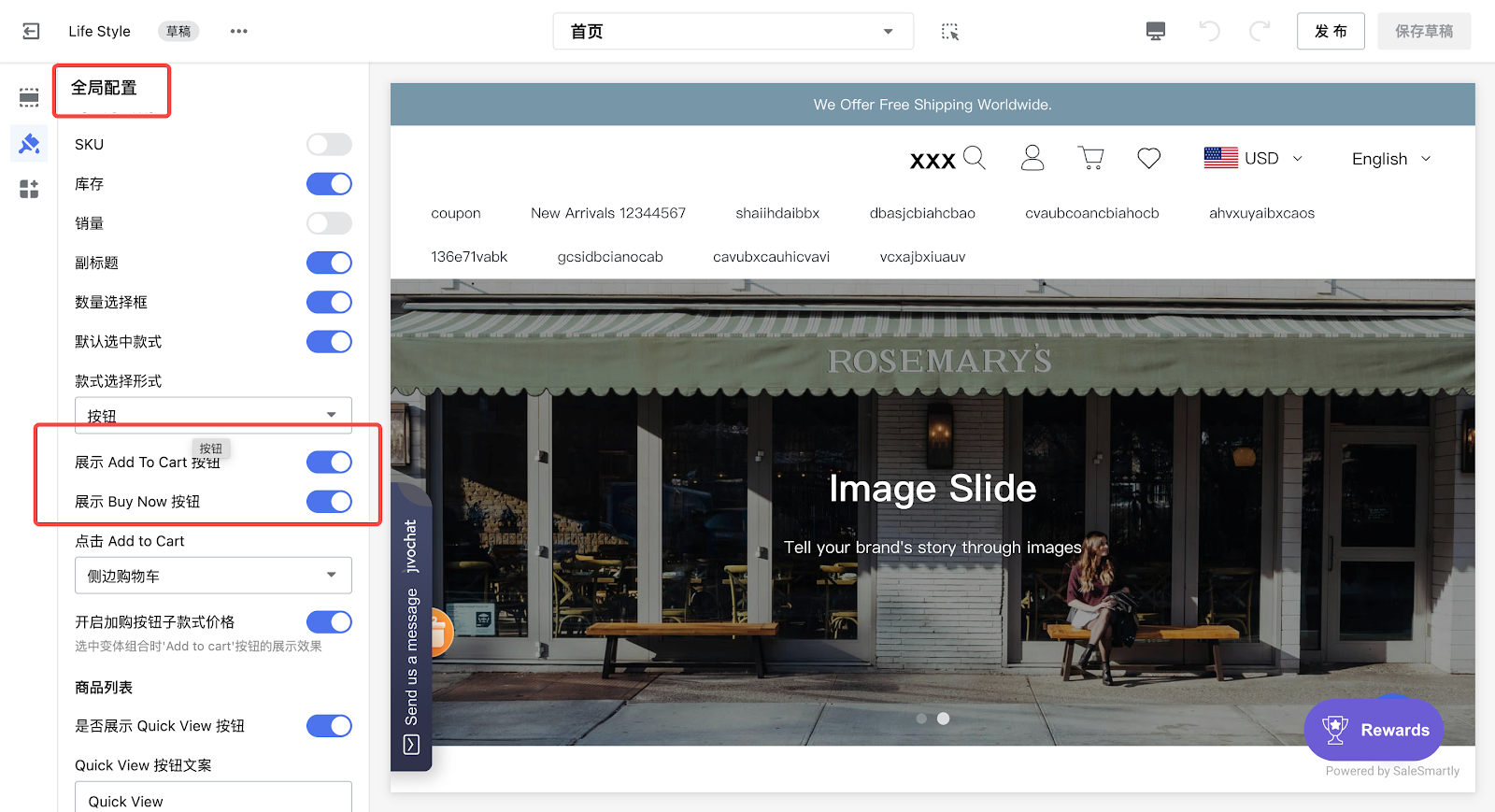Click the storefront search magnifier icon
Viewport: 1495px width, 812px height.
(x=974, y=157)
